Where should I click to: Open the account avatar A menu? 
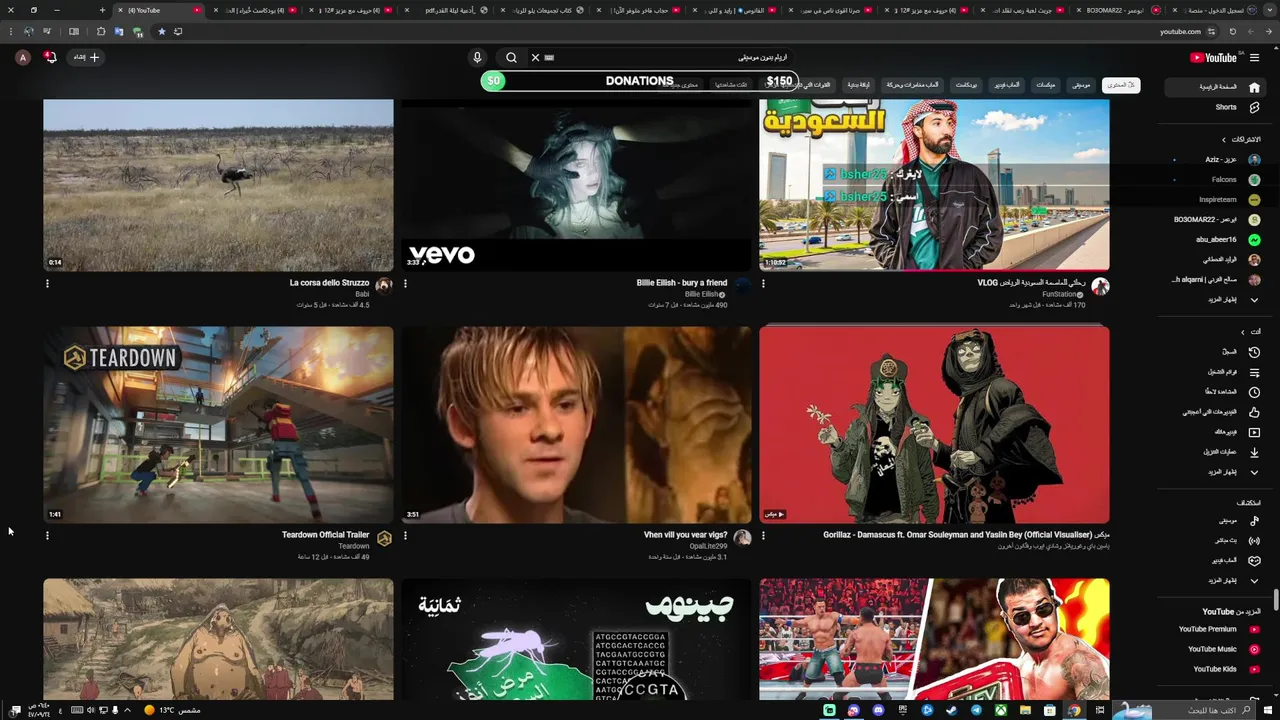click(22, 58)
